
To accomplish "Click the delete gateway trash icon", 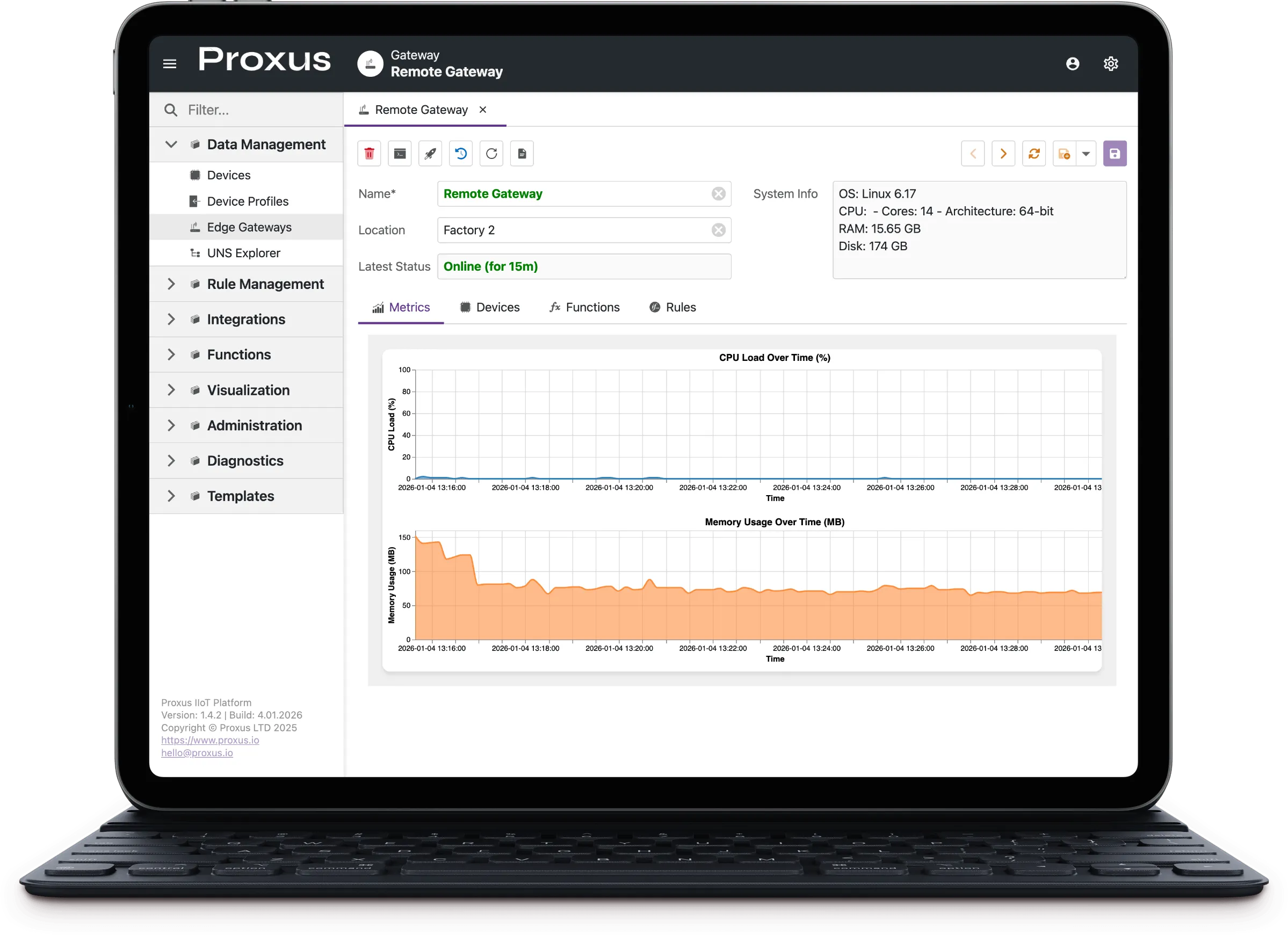I will pyautogui.click(x=368, y=153).
